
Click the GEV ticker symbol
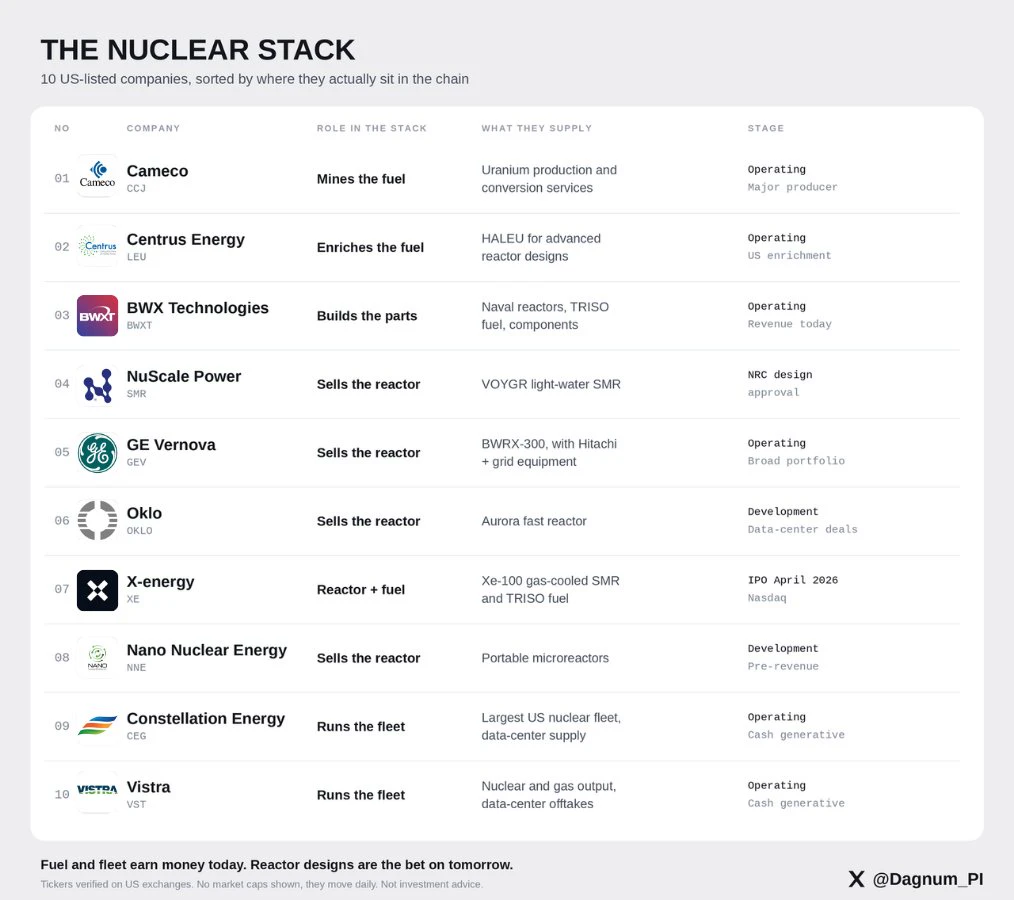pos(136,462)
